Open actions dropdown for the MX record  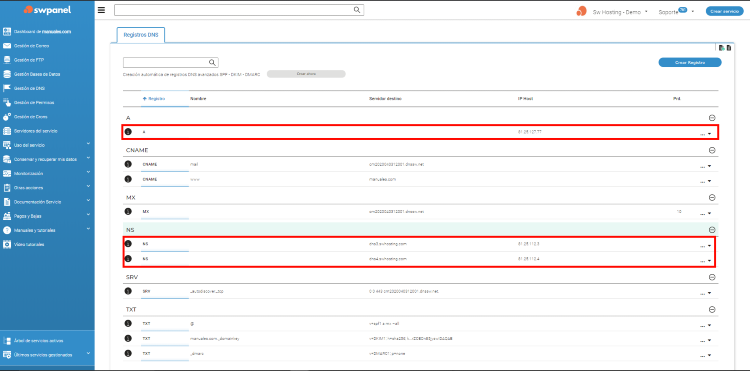tap(706, 213)
